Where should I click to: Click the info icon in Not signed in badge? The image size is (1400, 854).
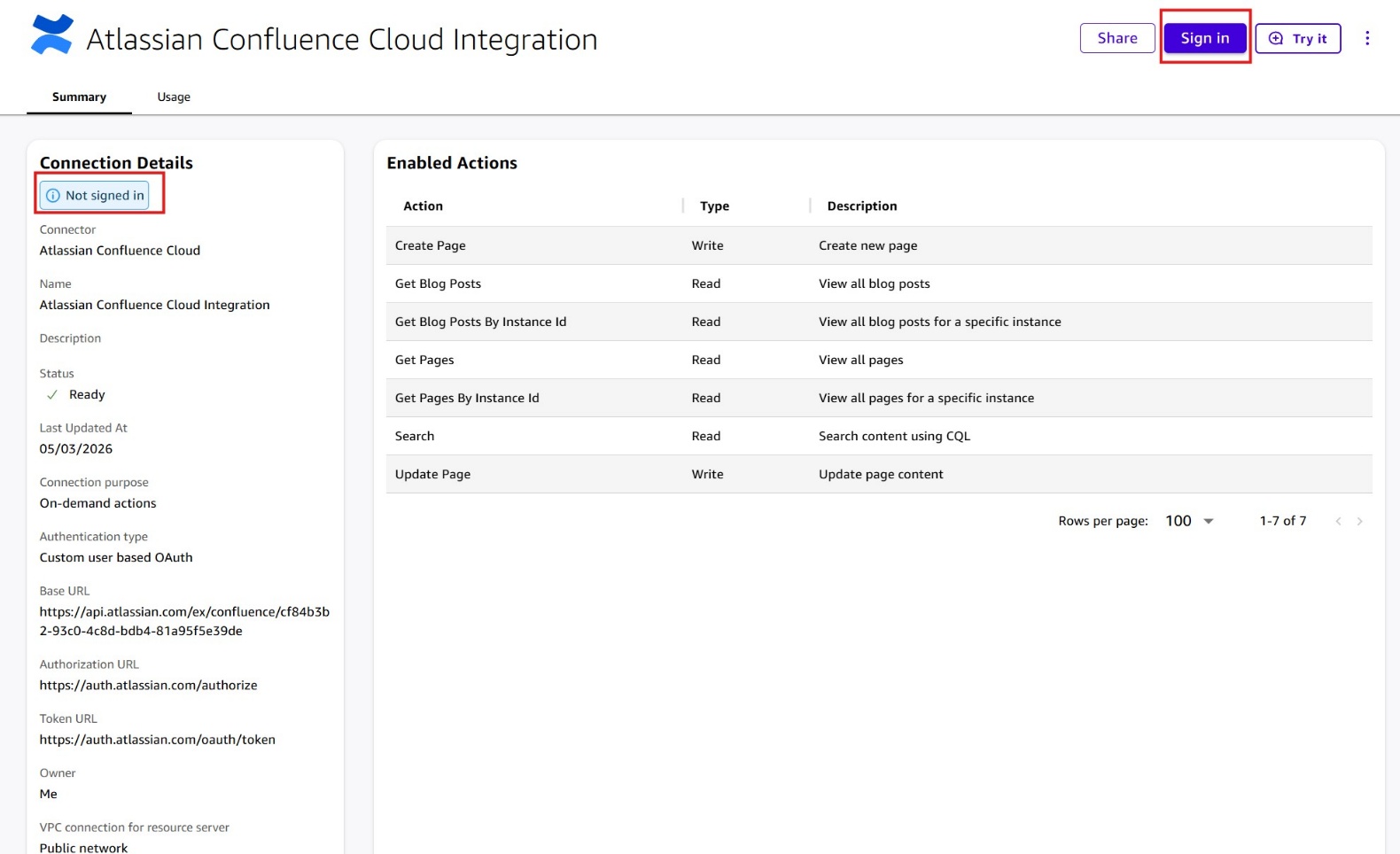(x=53, y=196)
